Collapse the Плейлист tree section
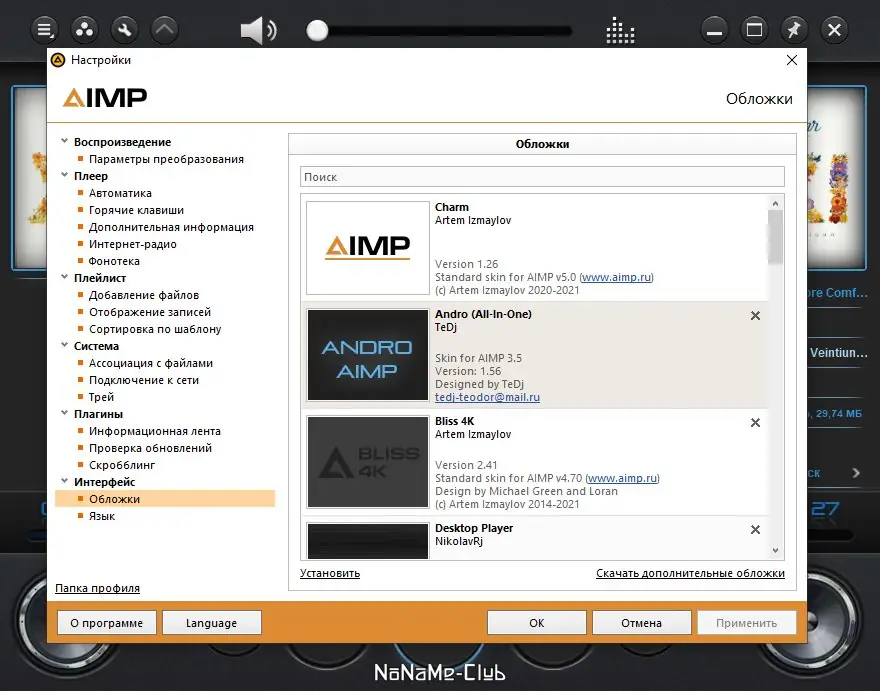This screenshot has width=880, height=691. click(65, 277)
